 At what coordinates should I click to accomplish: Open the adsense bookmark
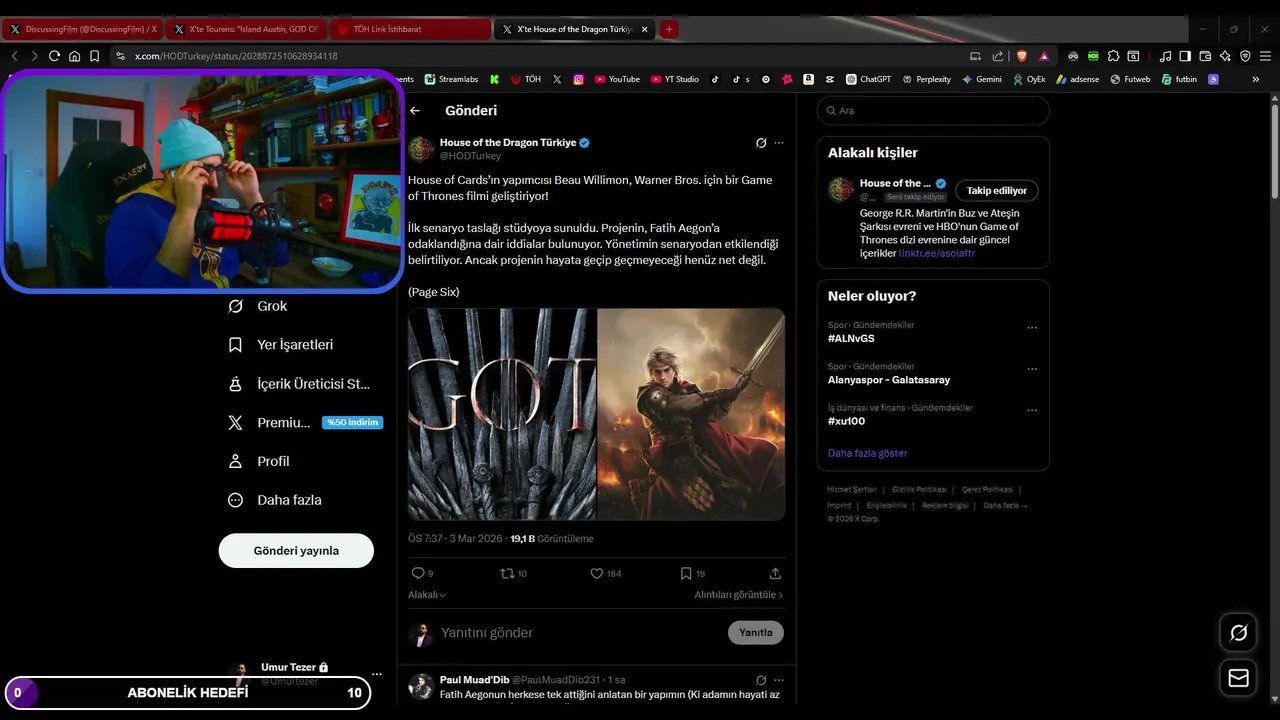[x=1077, y=79]
